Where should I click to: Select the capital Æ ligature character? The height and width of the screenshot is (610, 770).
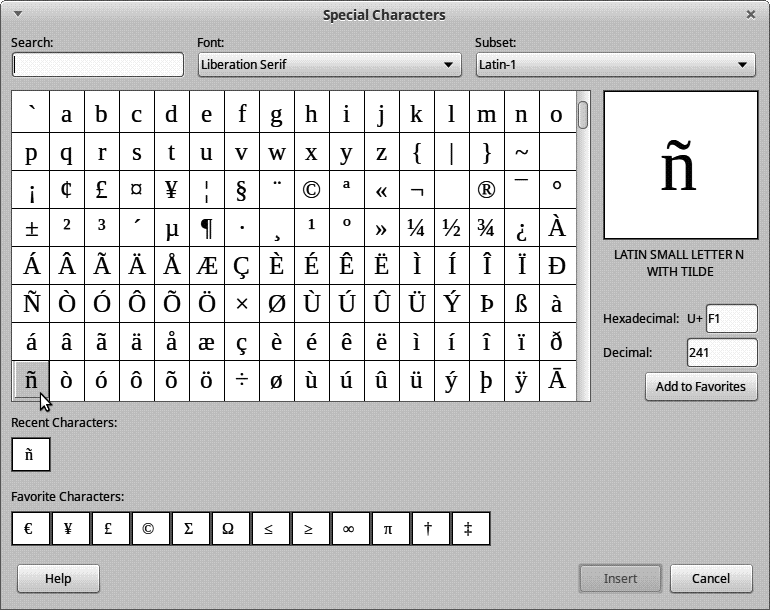206,266
